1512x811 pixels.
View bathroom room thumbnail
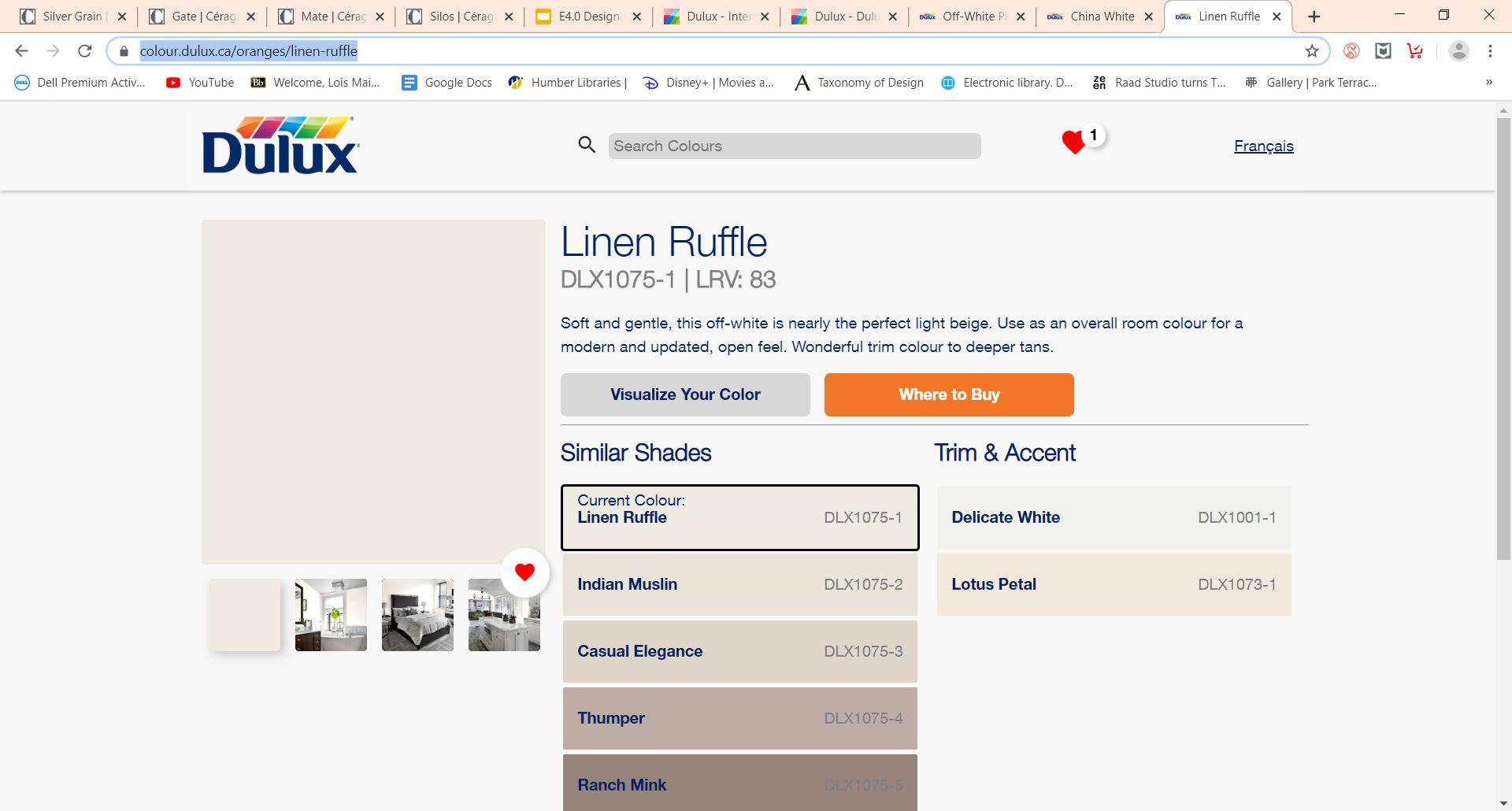pos(331,615)
